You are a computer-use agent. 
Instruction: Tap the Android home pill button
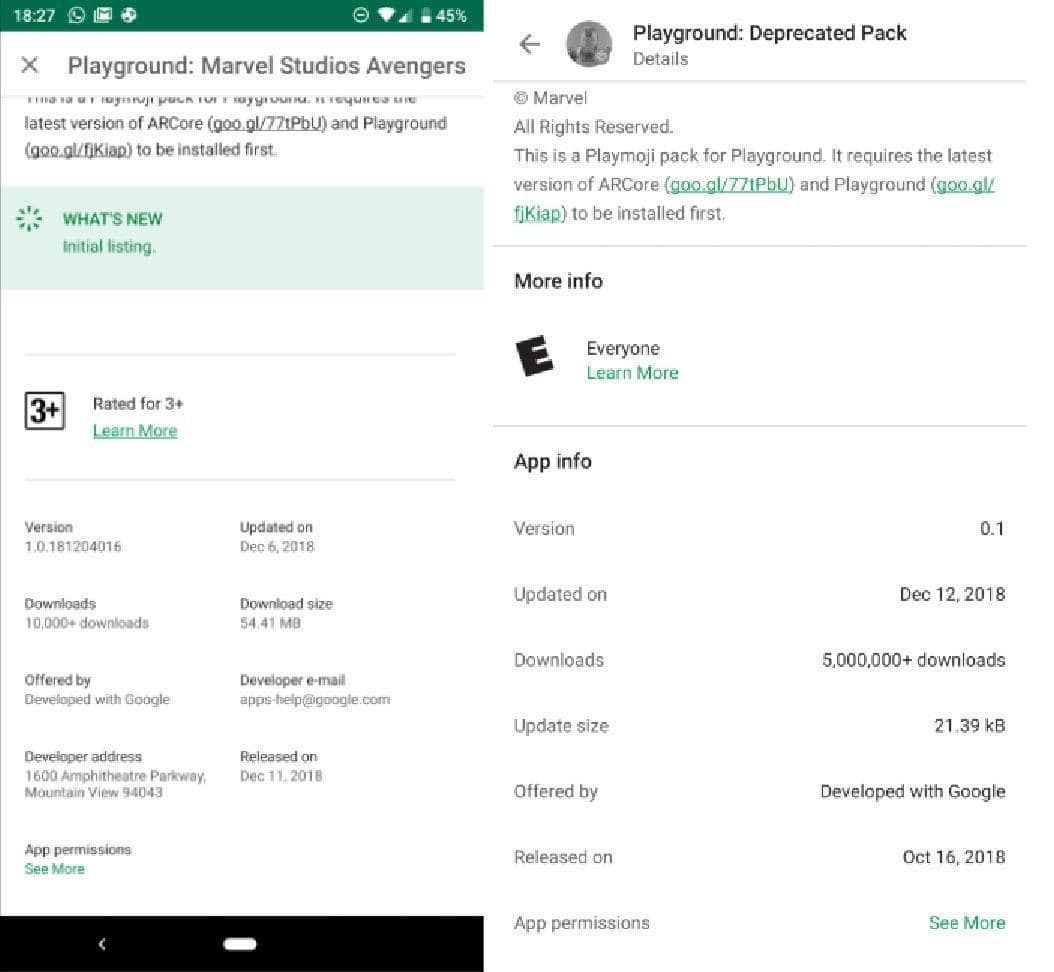coord(240,944)
